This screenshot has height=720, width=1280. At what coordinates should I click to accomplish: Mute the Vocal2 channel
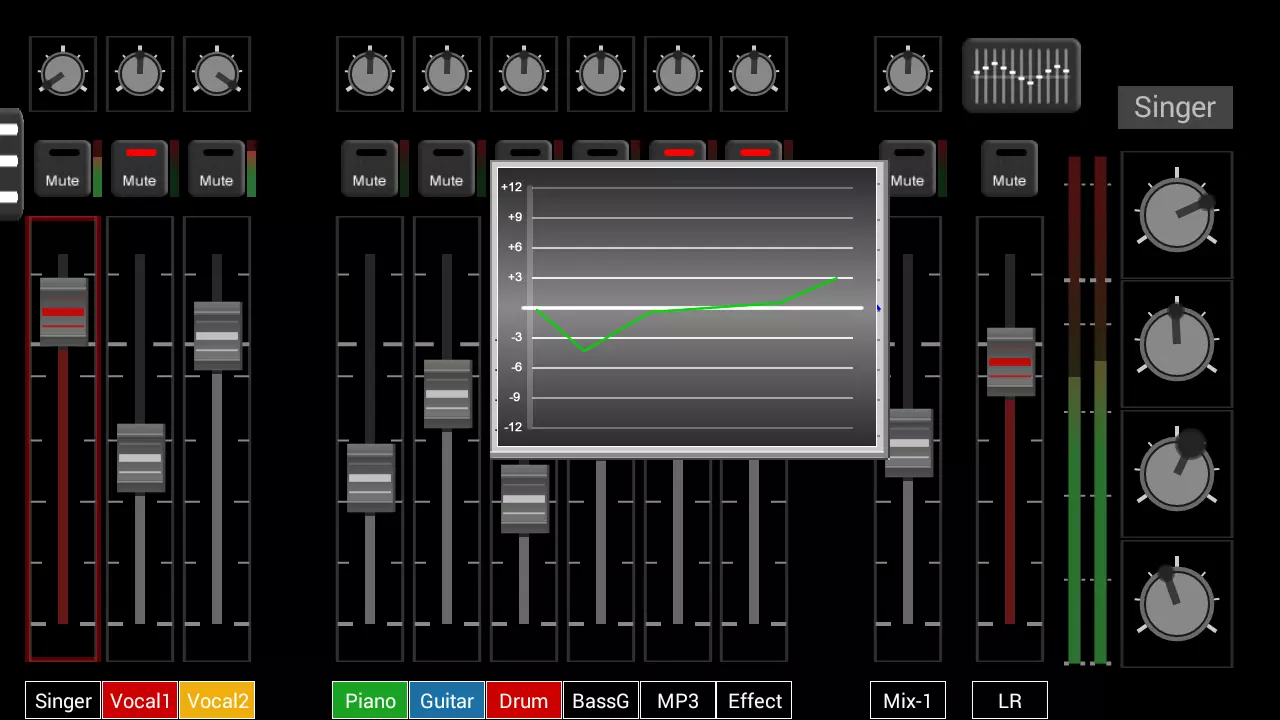click(x=216, y=169)
